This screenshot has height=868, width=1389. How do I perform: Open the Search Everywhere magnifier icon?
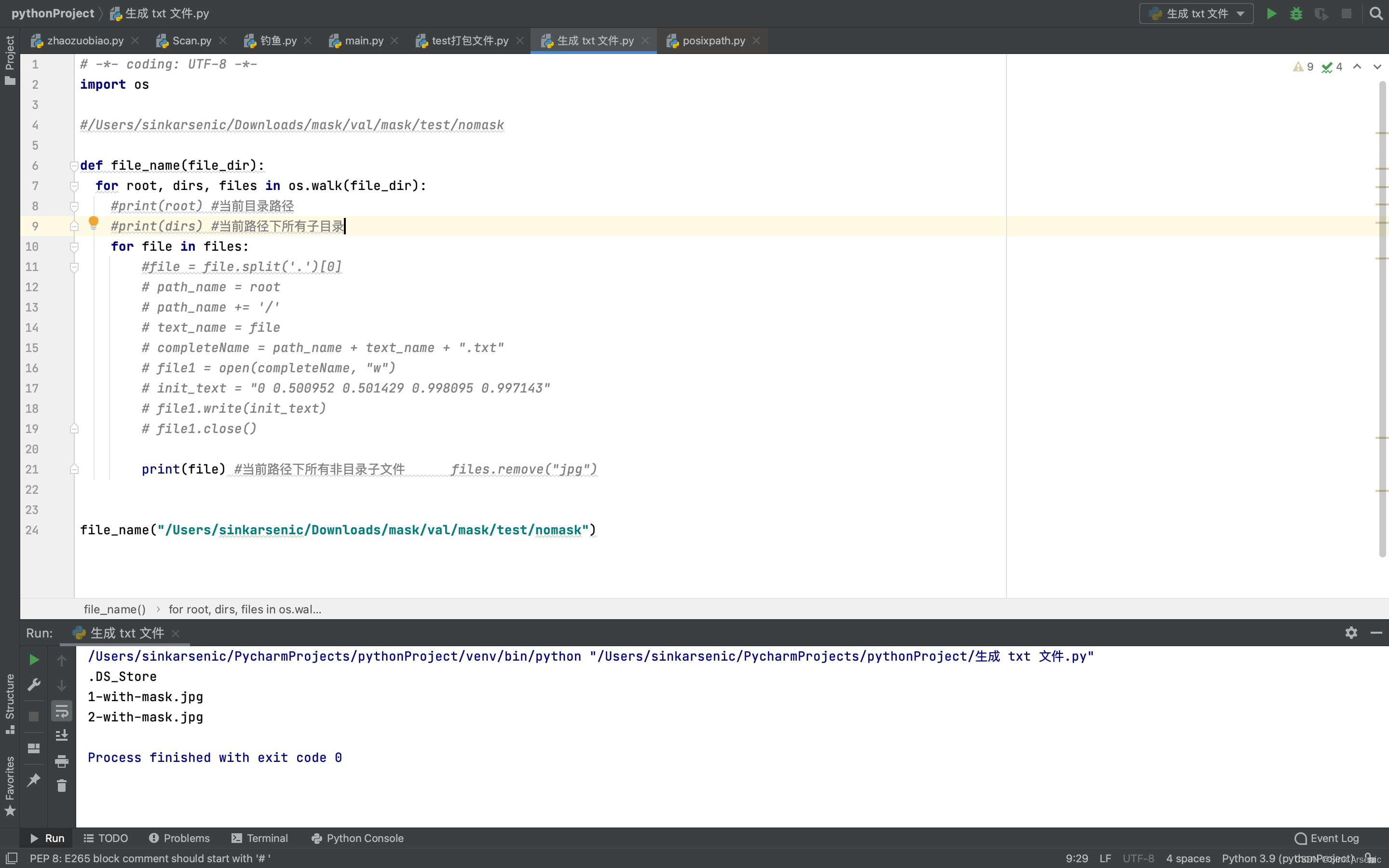coord(1376,13)
